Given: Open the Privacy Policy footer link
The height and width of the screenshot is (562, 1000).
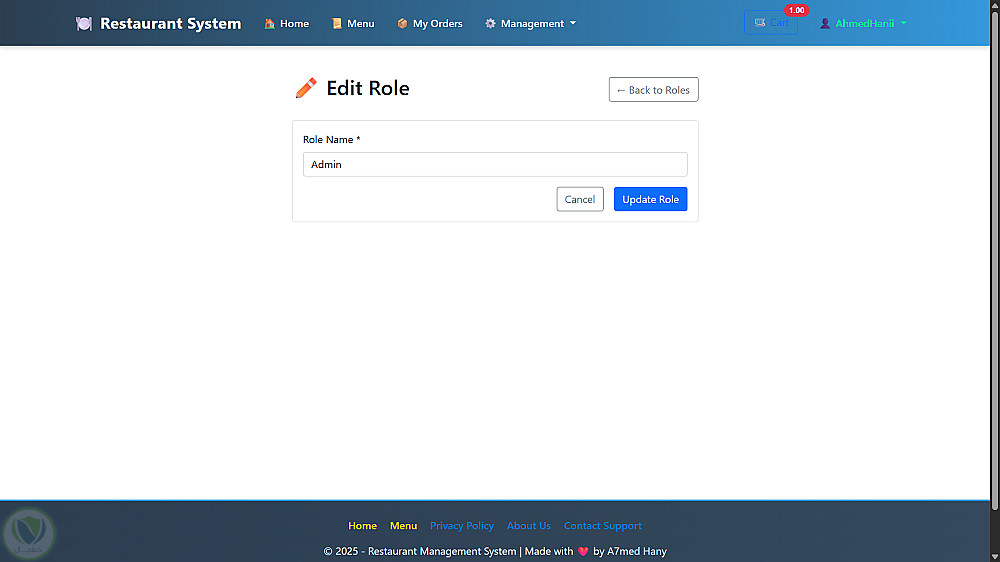Looking at the screenshot, I should coord(462,526).
